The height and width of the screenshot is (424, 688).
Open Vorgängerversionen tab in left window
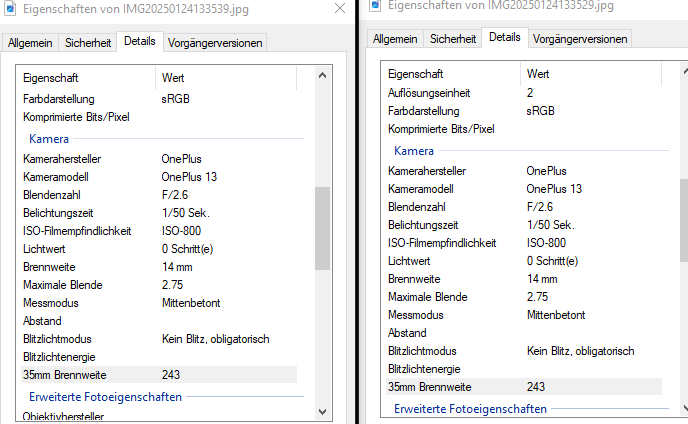(x=216, y=43)
